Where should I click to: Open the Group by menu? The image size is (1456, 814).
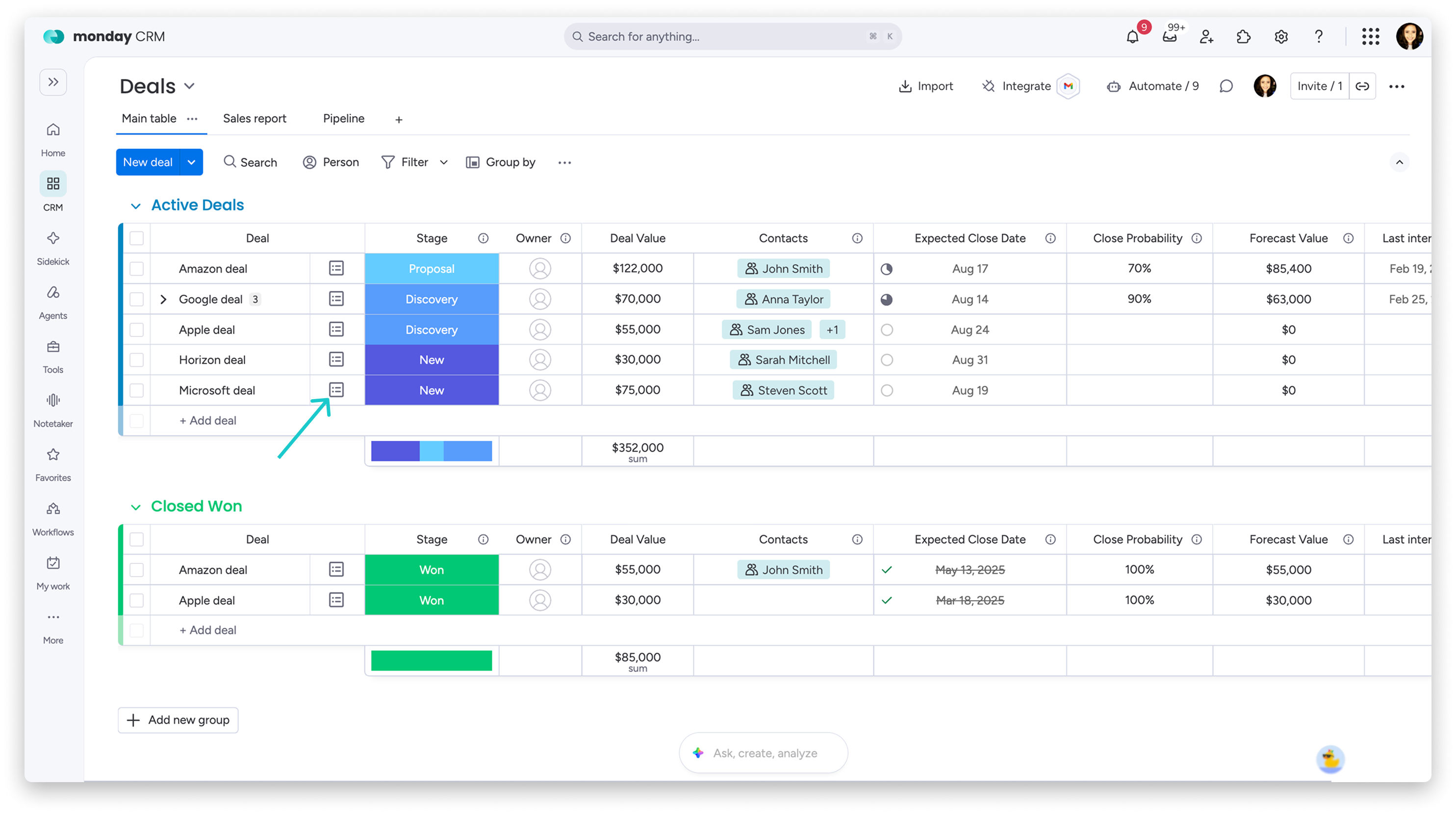pos(500,162)
